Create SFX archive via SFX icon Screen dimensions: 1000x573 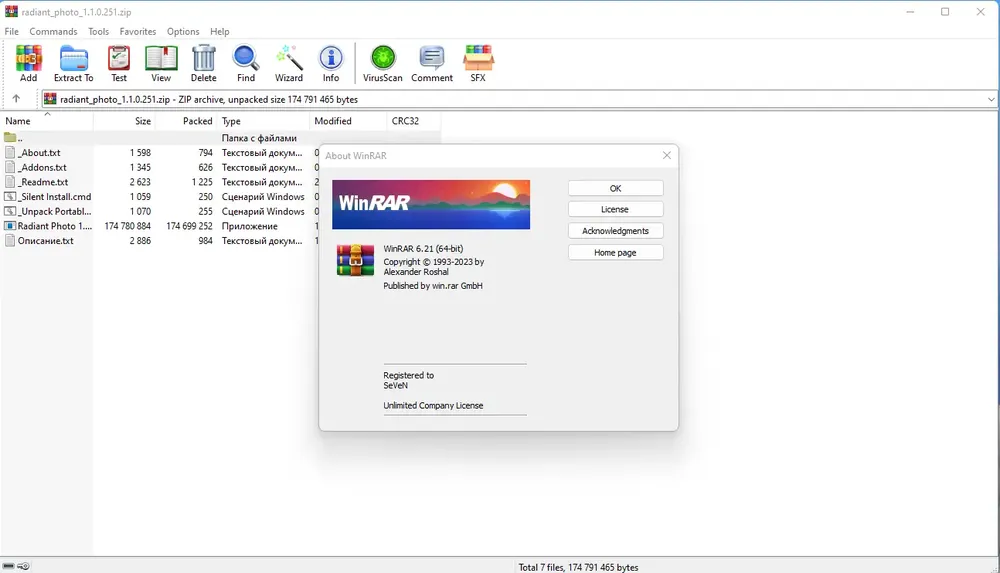[x=478, y=63]
